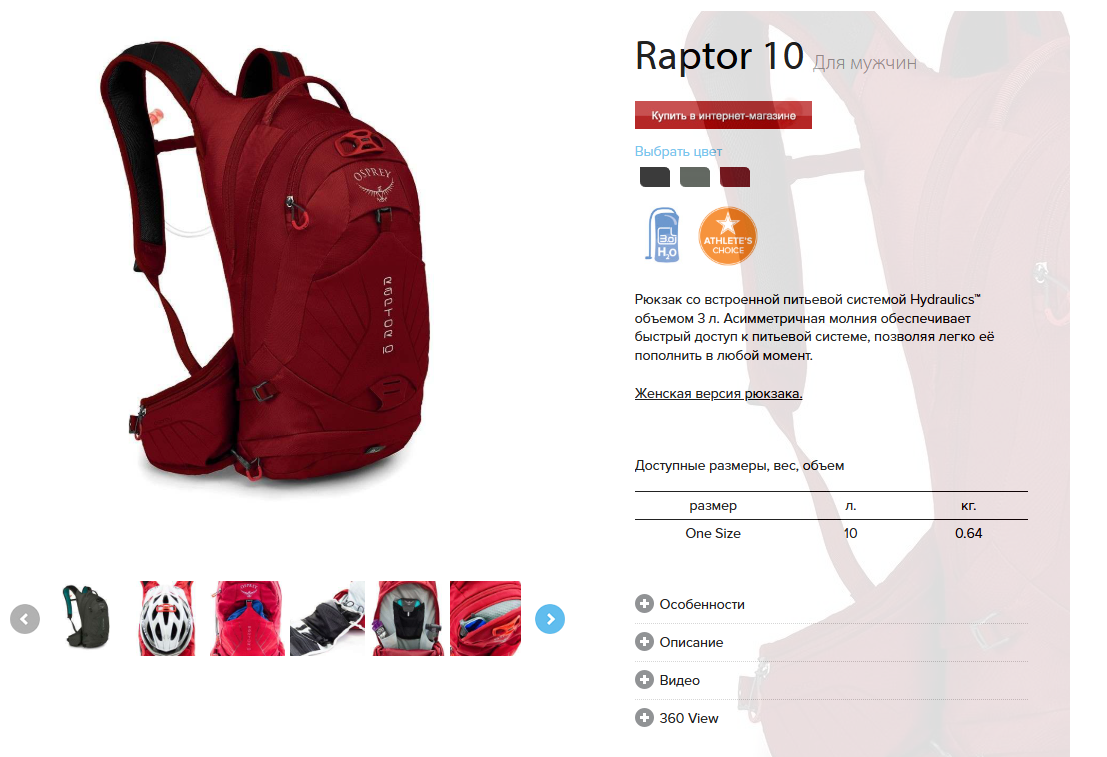
Task: Open the open-compartment reservoir thumbnail
Action: tap(408, 619)
